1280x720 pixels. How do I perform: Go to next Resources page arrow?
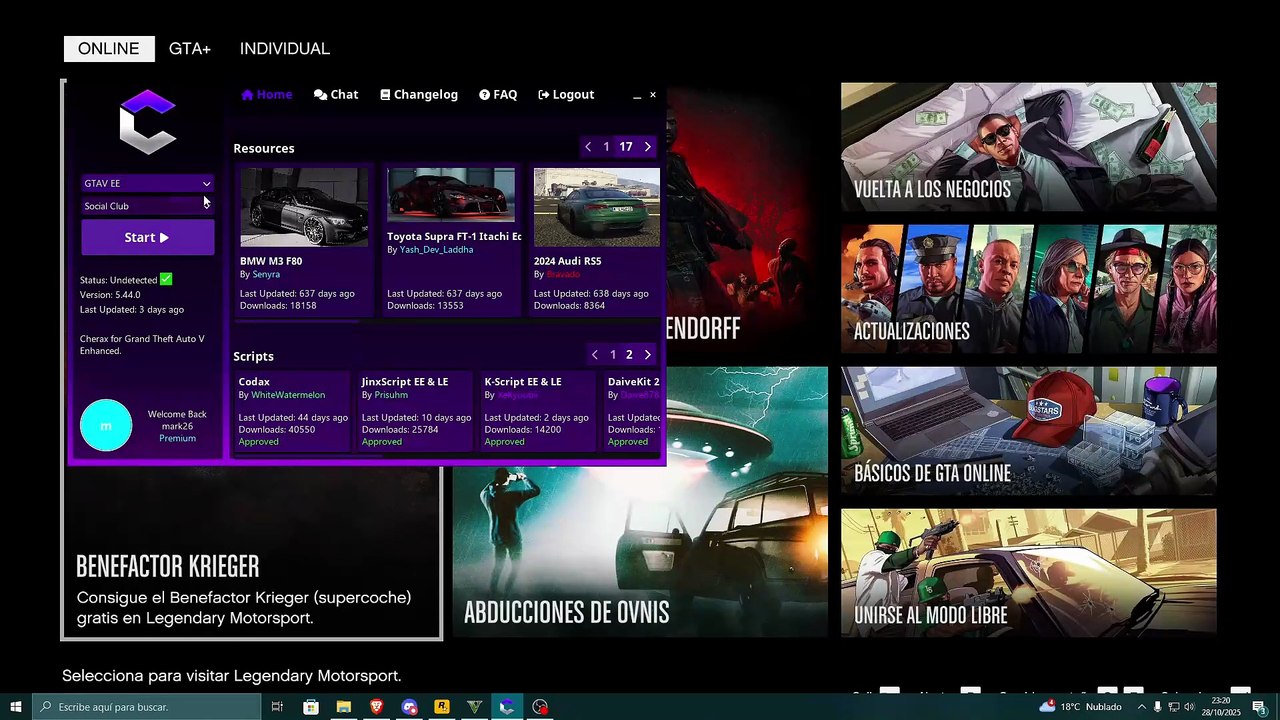[648, 147]
